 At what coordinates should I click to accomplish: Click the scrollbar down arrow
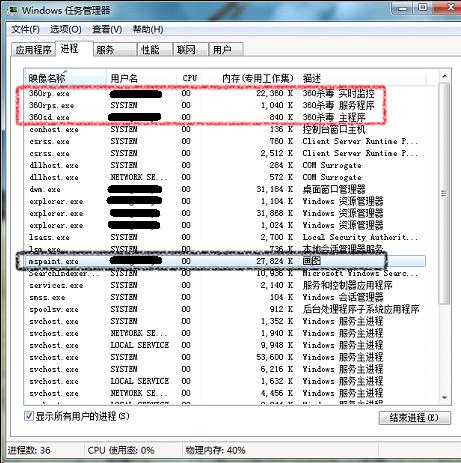point(444,398)
